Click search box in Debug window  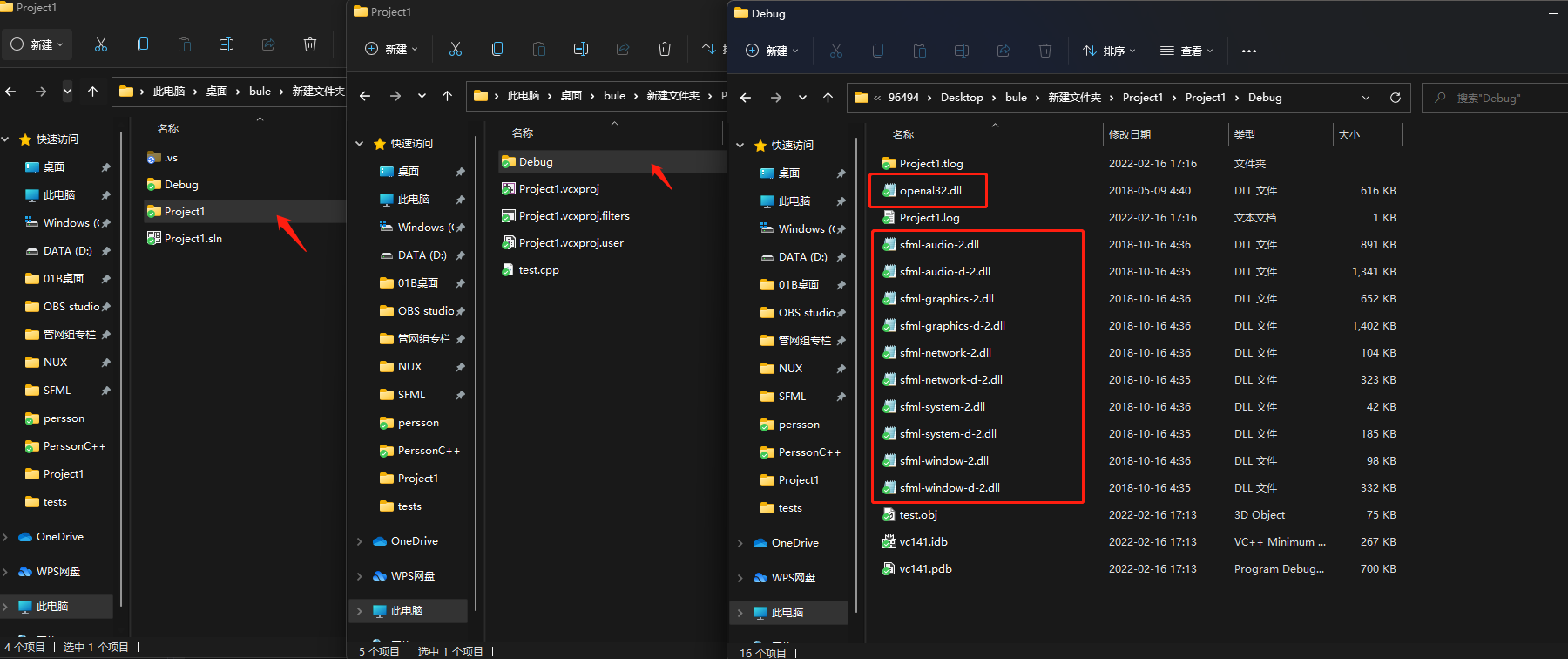pos(1497,98)
